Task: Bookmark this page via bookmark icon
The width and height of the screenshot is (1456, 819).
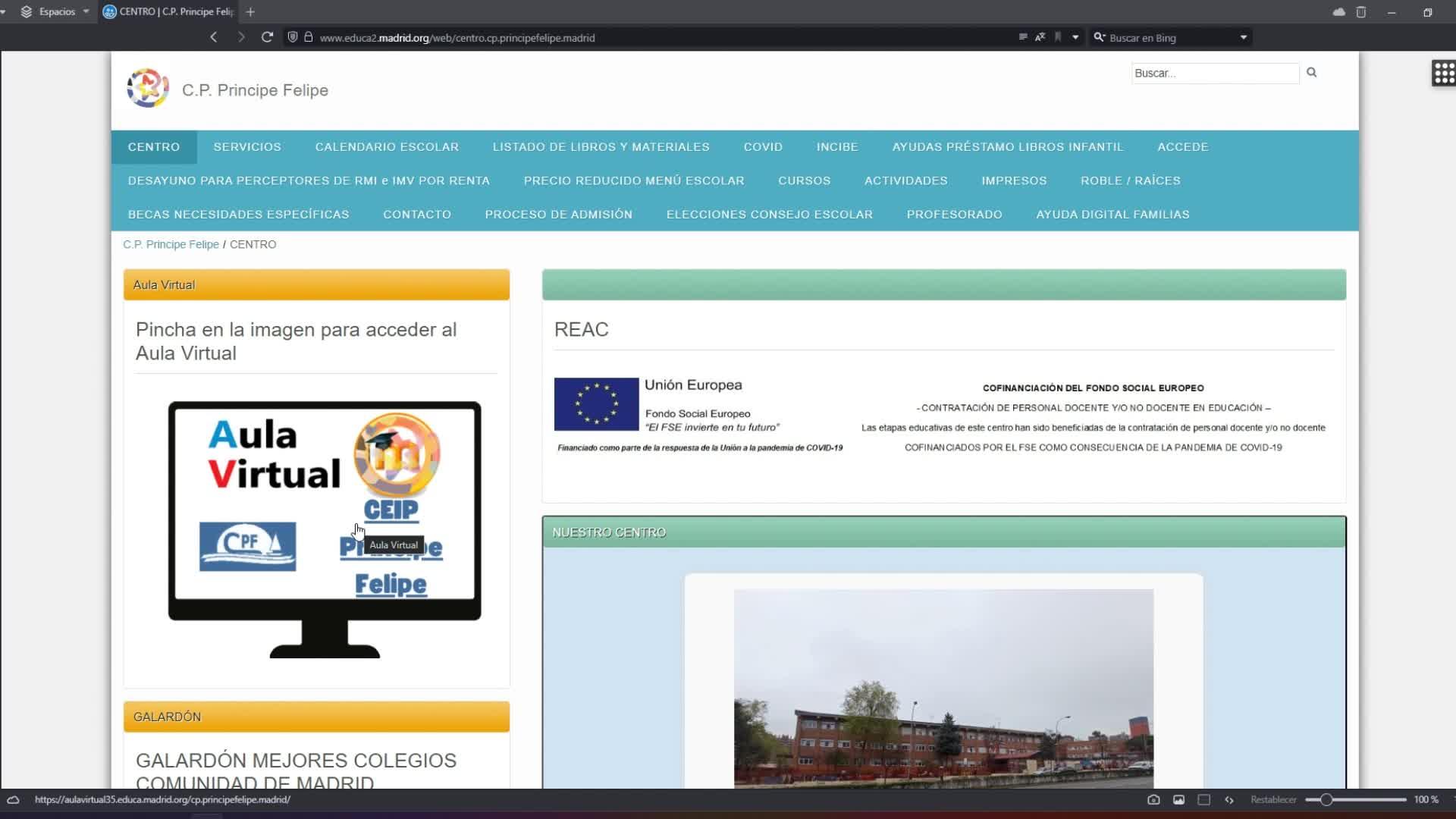Action: [x=1058, y=37]
